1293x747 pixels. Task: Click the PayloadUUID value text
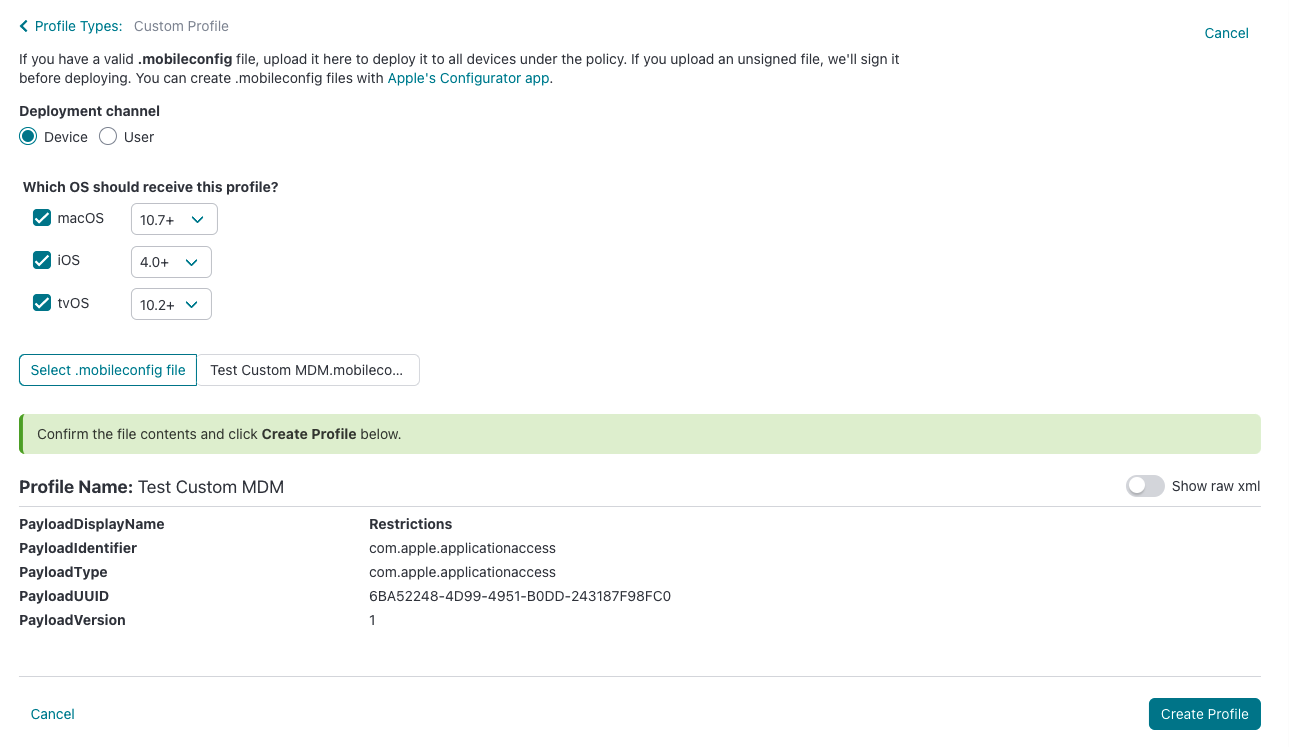pos(519,596)
